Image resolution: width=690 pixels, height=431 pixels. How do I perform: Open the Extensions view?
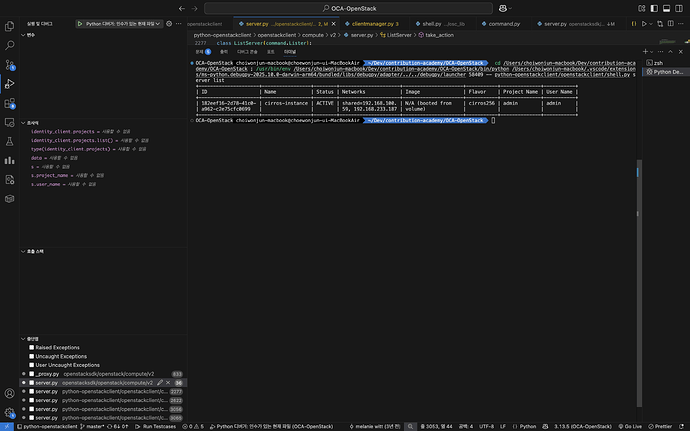tap(9, 103)
